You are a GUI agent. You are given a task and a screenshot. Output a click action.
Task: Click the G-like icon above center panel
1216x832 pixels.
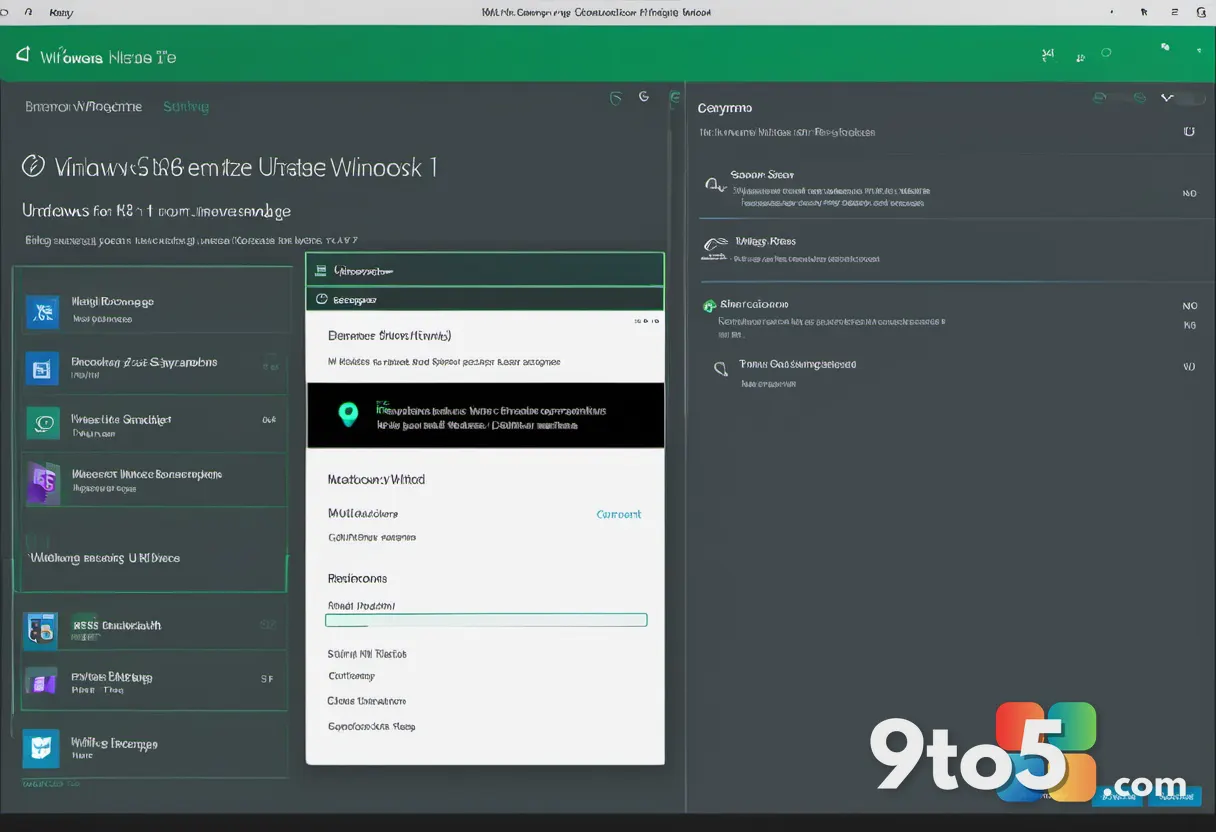pos(644,97)
